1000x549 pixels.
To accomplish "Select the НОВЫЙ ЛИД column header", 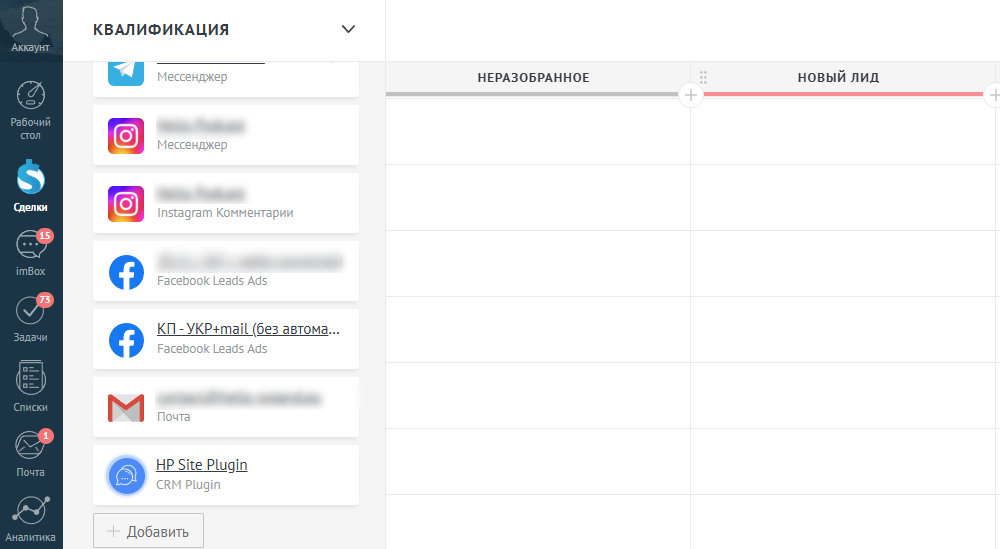I will click(x=838, y=78).
